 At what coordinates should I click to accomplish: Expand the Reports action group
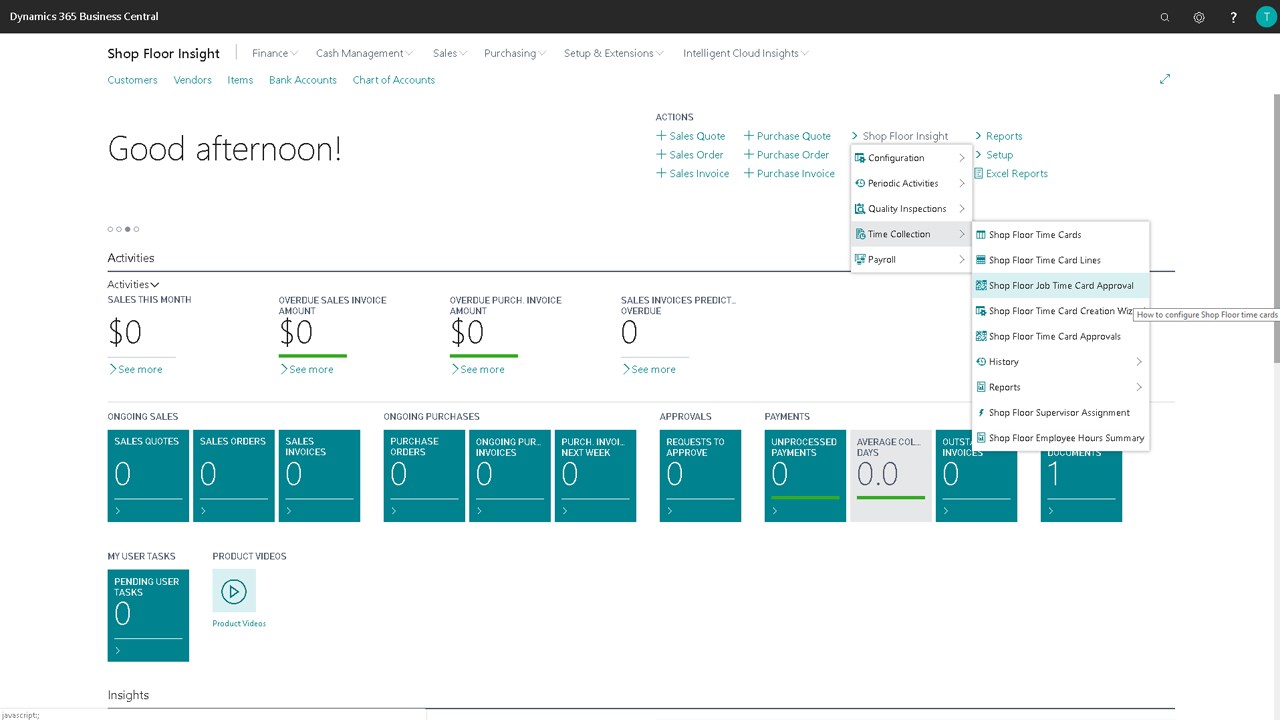point(999,136)
